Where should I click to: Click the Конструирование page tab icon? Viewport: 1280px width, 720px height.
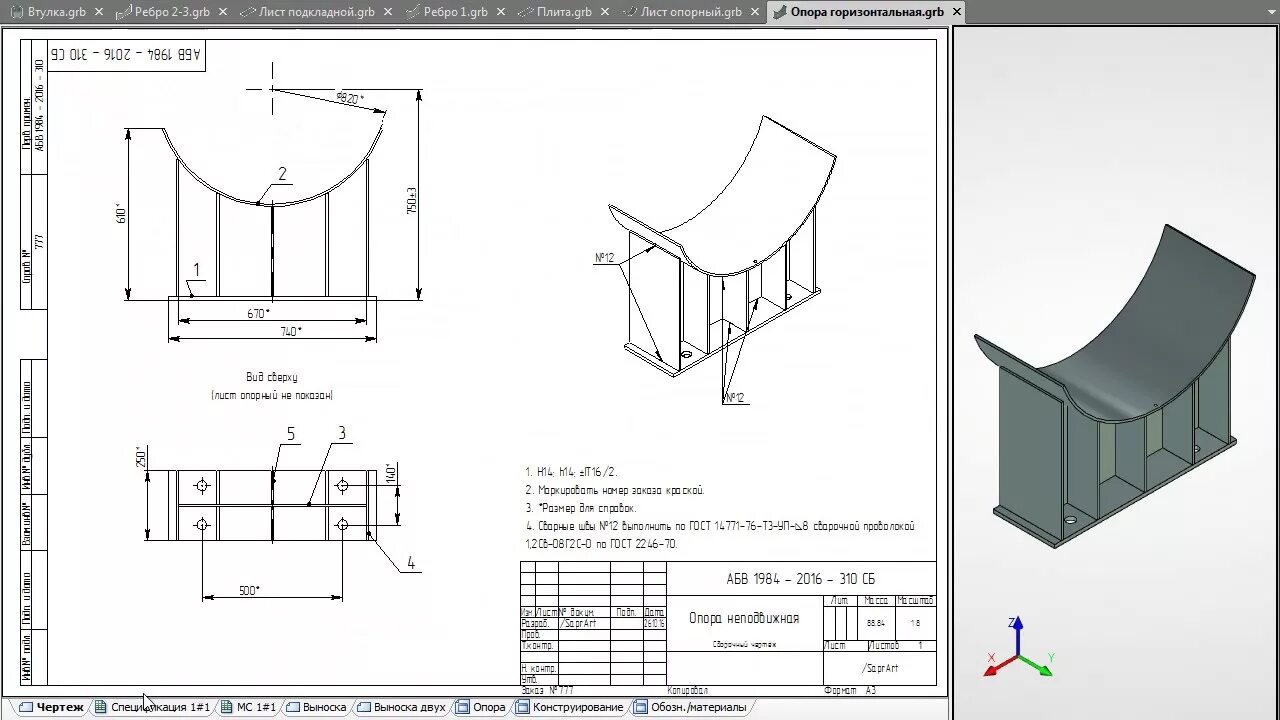point(523,707)
